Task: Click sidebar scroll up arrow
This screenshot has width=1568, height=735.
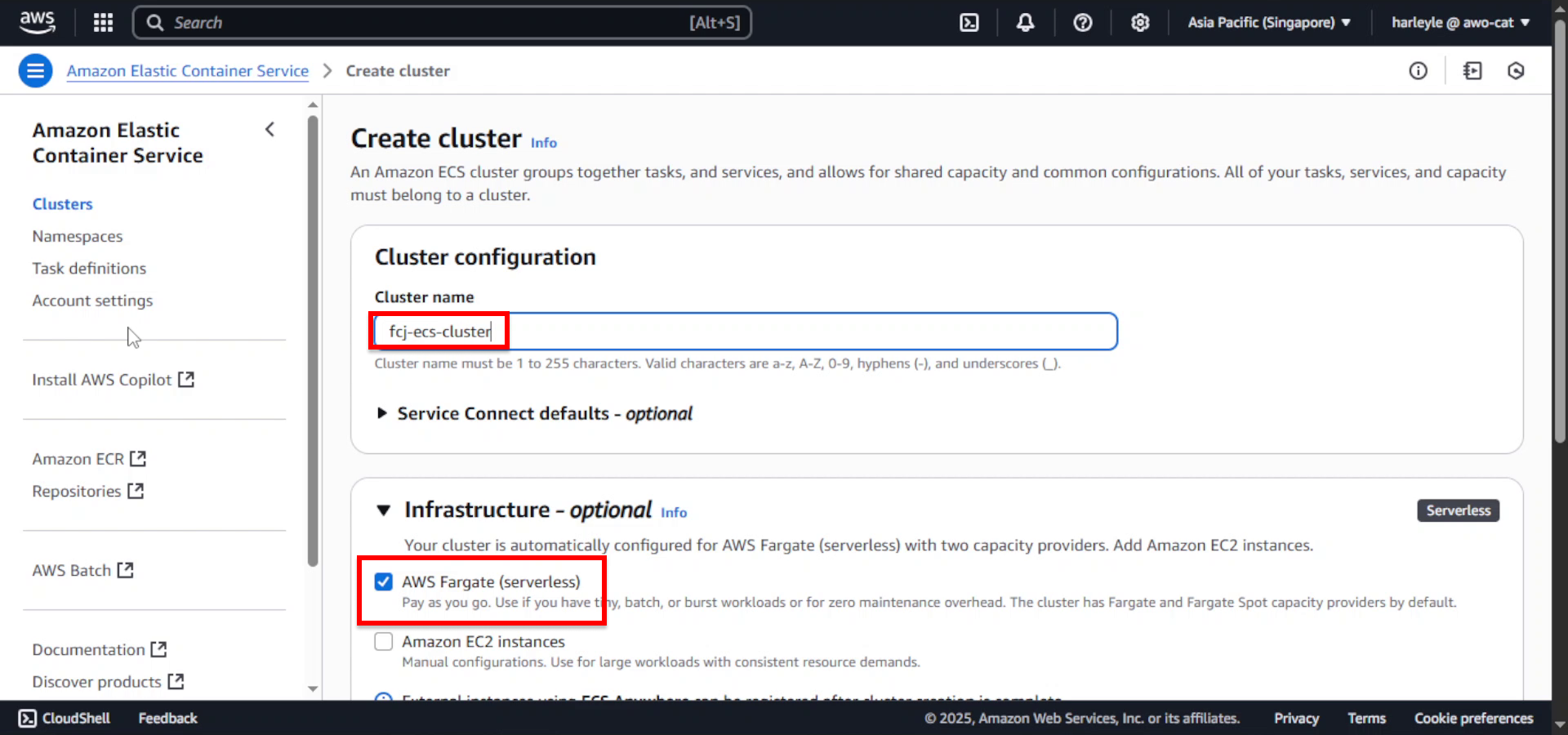Action: click(x=313, y=105)
